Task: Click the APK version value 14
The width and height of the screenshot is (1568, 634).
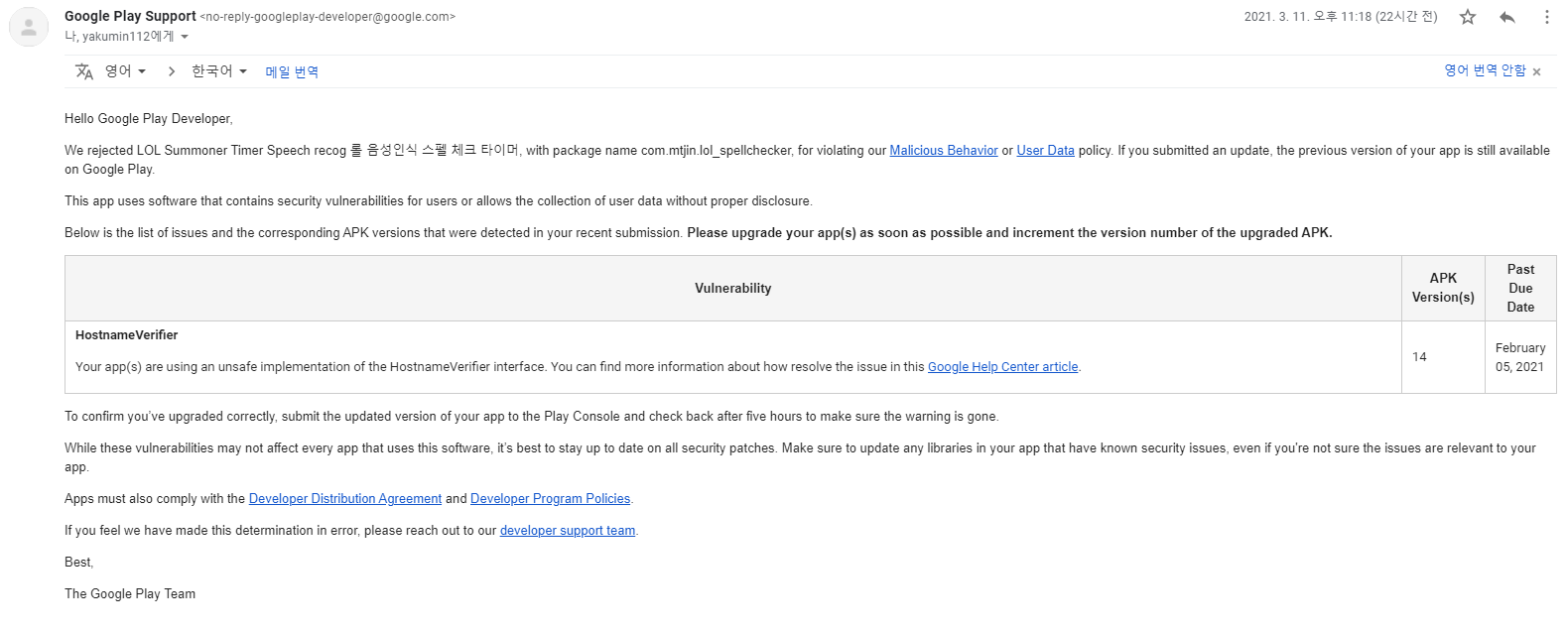Action: pos(1419,357)
